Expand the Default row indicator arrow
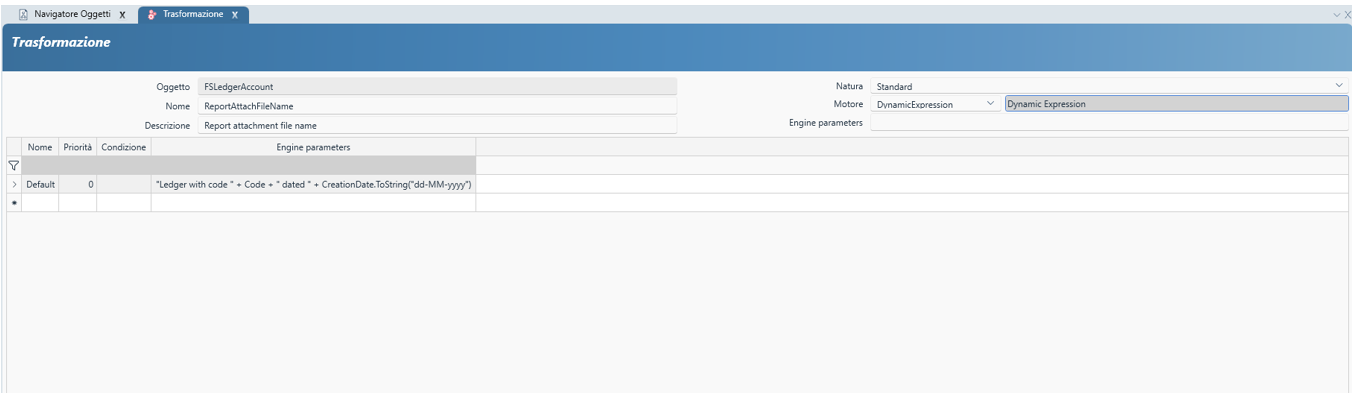1352x393 pixels. pyautogui.click(x=14, y=185)
